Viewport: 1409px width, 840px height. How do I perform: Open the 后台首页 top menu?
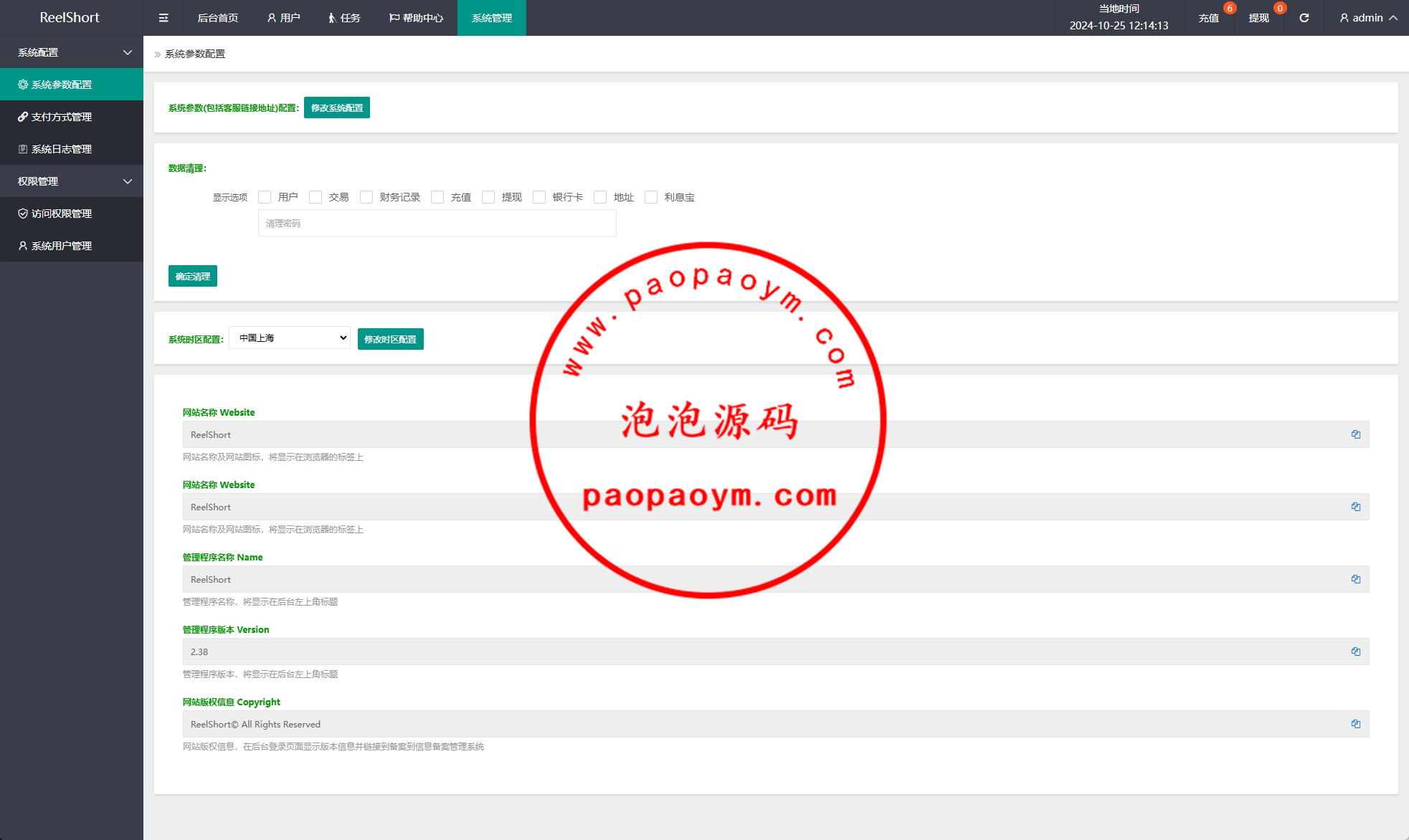217,18
